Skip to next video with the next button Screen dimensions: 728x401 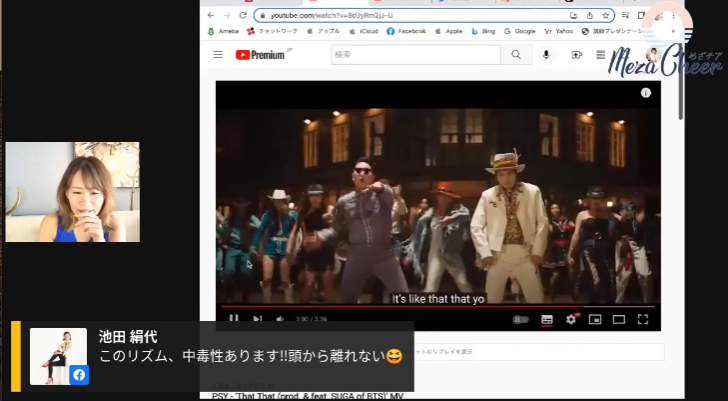[x=257, y=319]
